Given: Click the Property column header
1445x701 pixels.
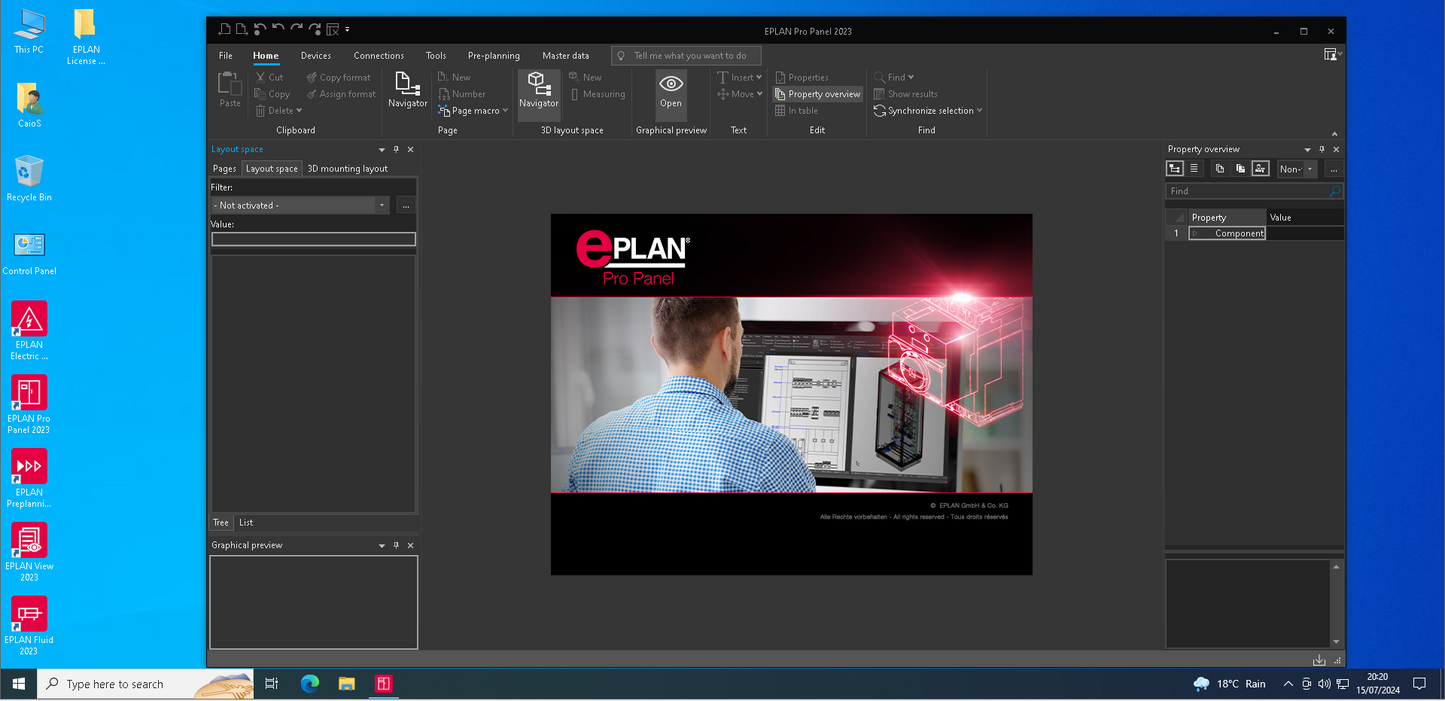Looking at the screenshot, I should (1227, 217).
